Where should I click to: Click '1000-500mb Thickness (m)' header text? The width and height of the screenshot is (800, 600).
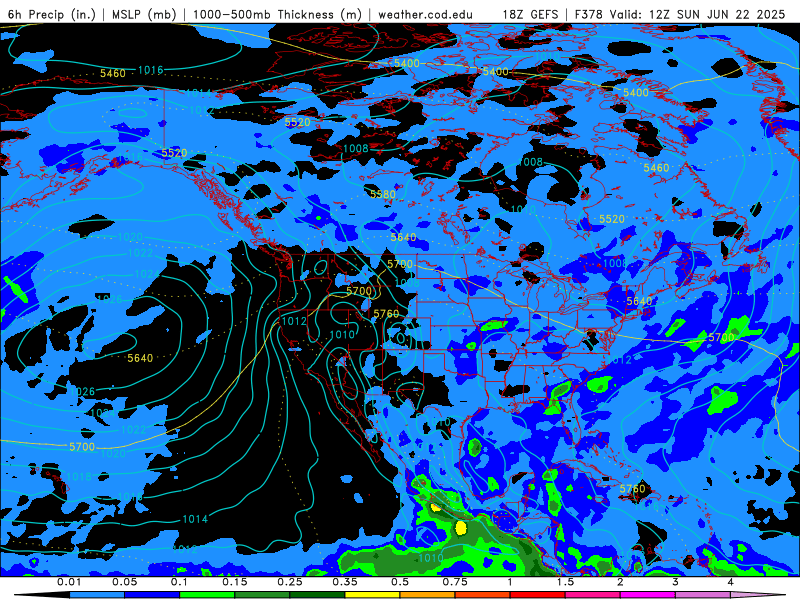277,14
